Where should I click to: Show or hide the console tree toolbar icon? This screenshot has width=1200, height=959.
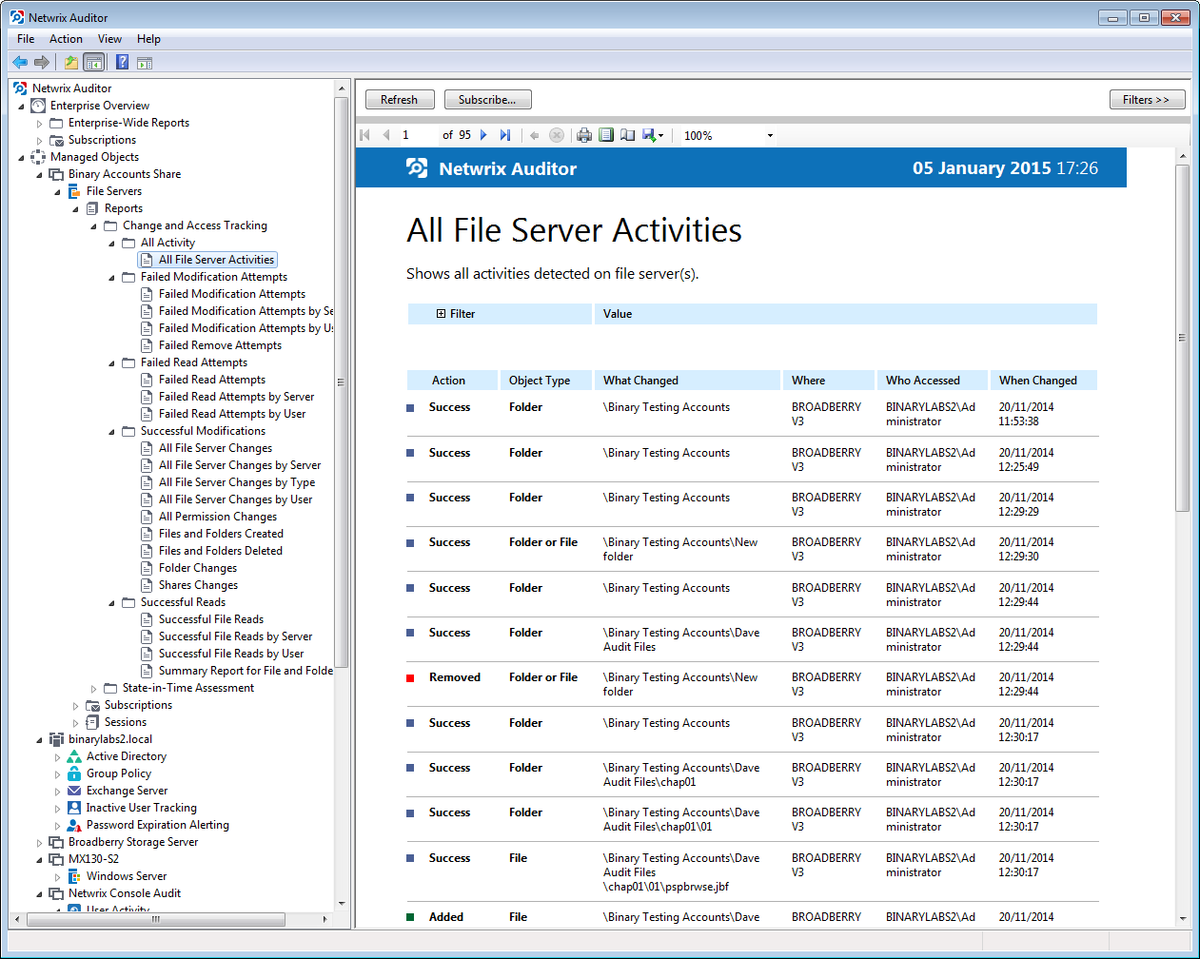click(93, 61)
